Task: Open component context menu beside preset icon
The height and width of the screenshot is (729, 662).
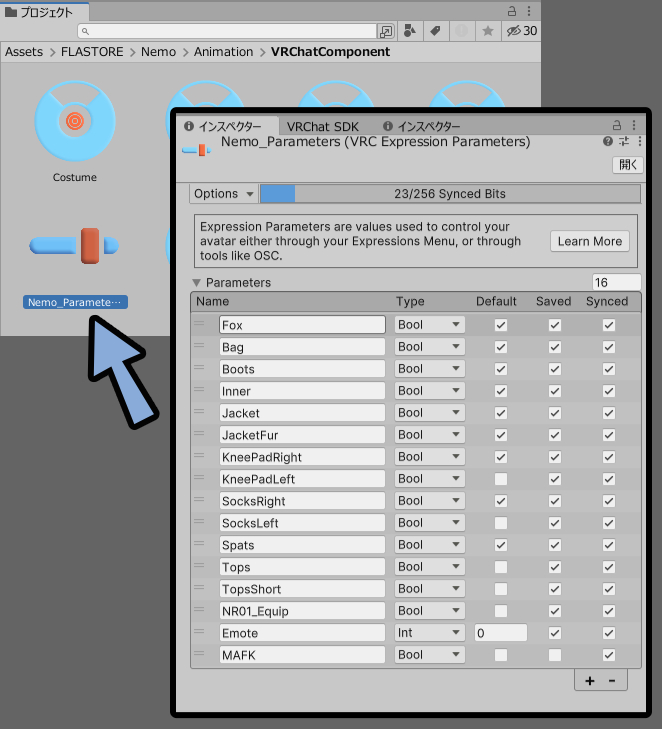Action: pyautogui.click(x=640, y=141)
